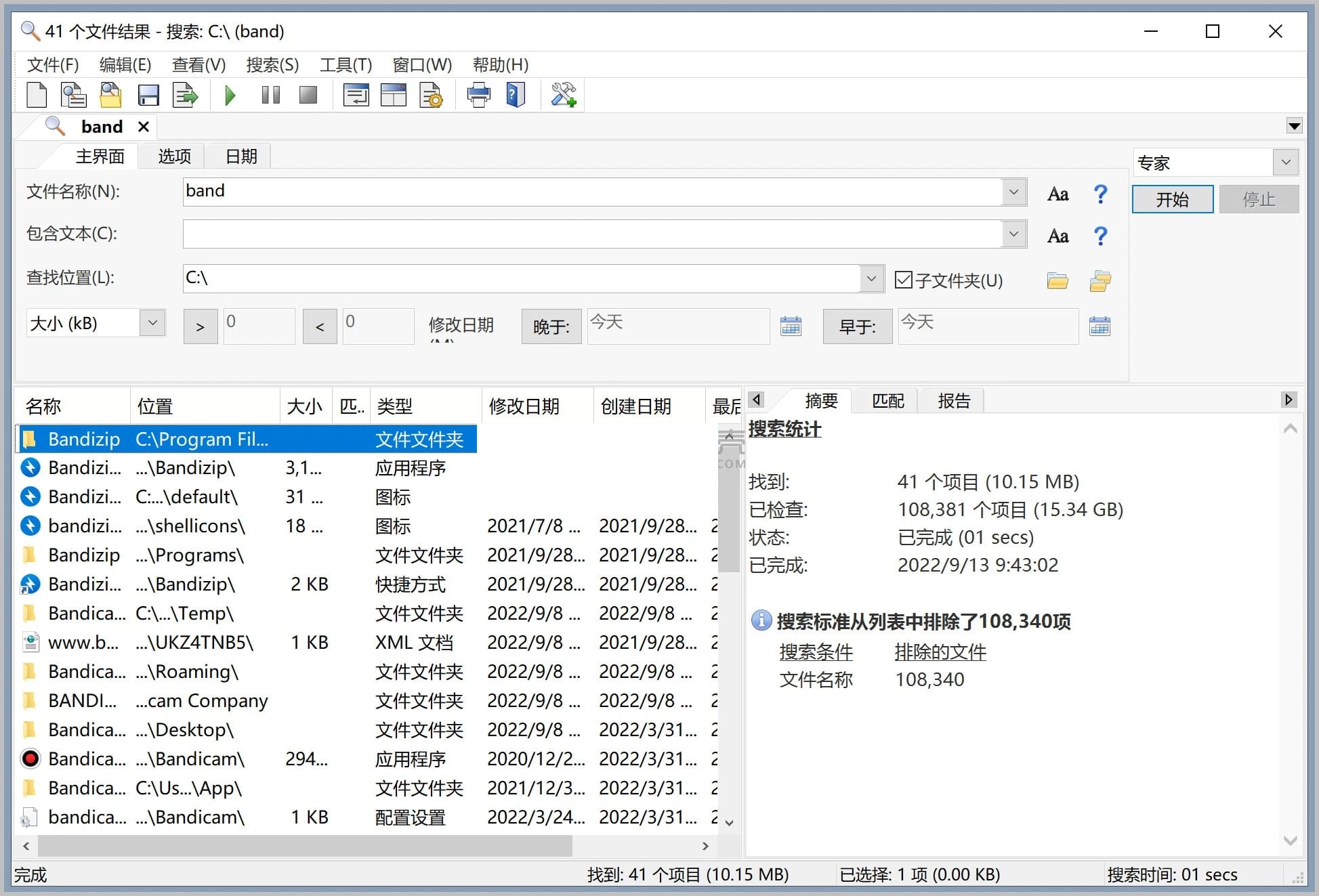Click the browse folder icon beside 子文件夹
Image resolution: width=1319 pixels, height=896 pixels.
click(1058, 280)
